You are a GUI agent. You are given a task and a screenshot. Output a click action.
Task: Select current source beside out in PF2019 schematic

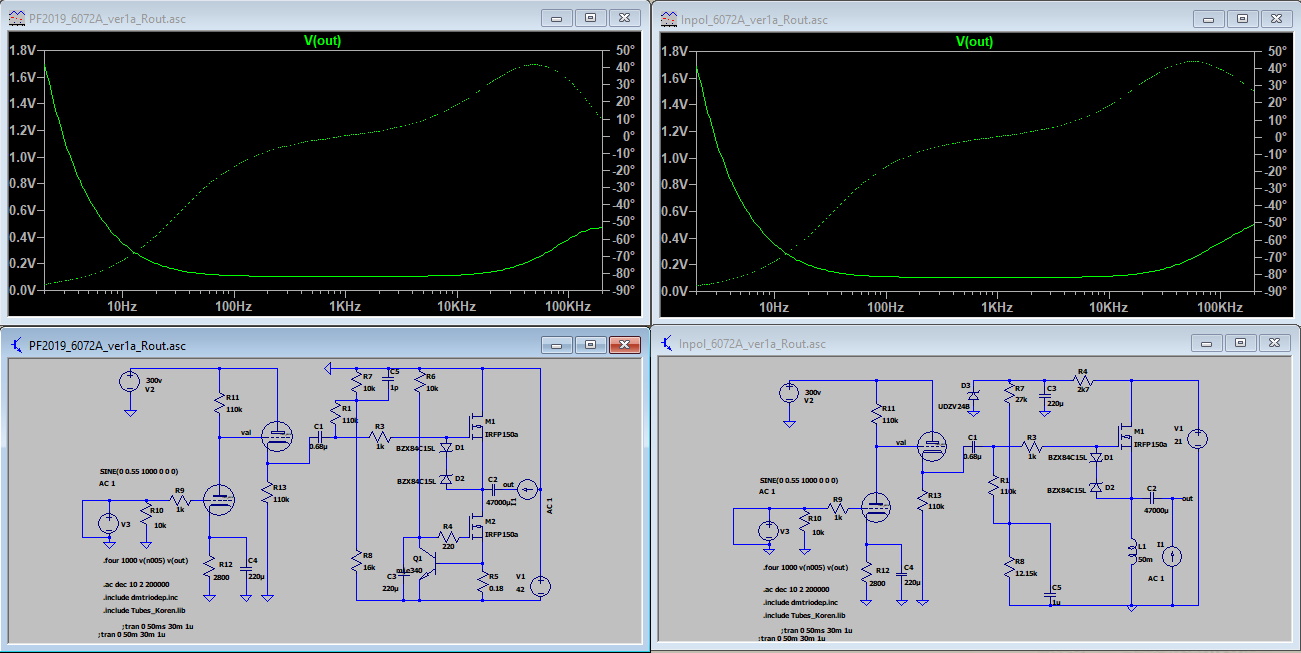coord(526,489)
